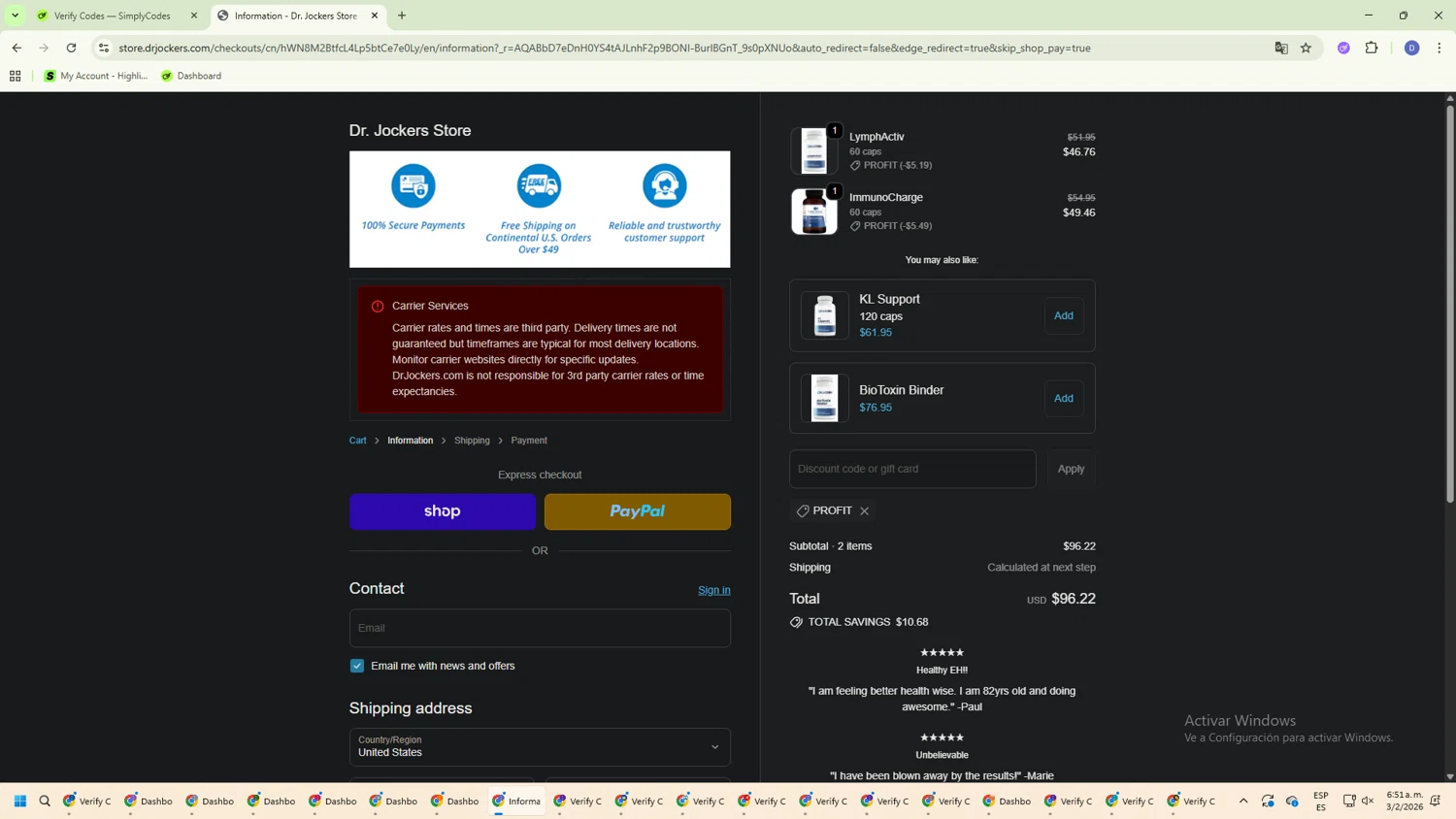Image resolution: width=1456 pixels, height=819 pixels.
Task: Open Windows taskbar search
Action: pyautogui.click(x=45, y=801)
